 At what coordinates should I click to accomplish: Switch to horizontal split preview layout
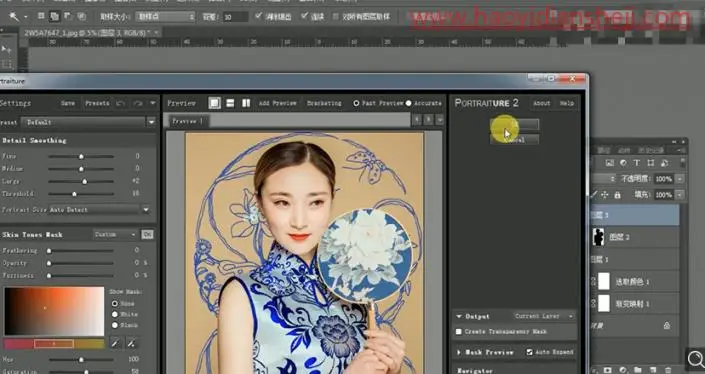click(x=230, y=103)
